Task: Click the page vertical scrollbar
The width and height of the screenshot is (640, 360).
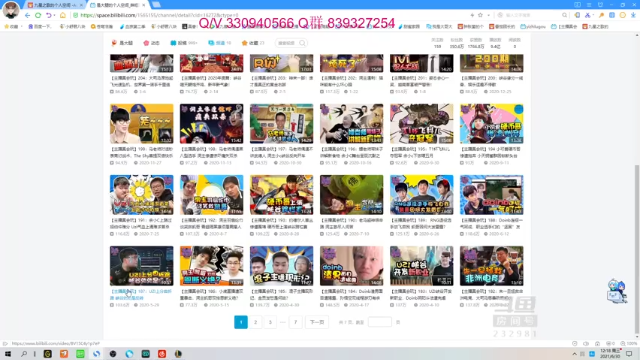Action: click(x=637, y=250)
